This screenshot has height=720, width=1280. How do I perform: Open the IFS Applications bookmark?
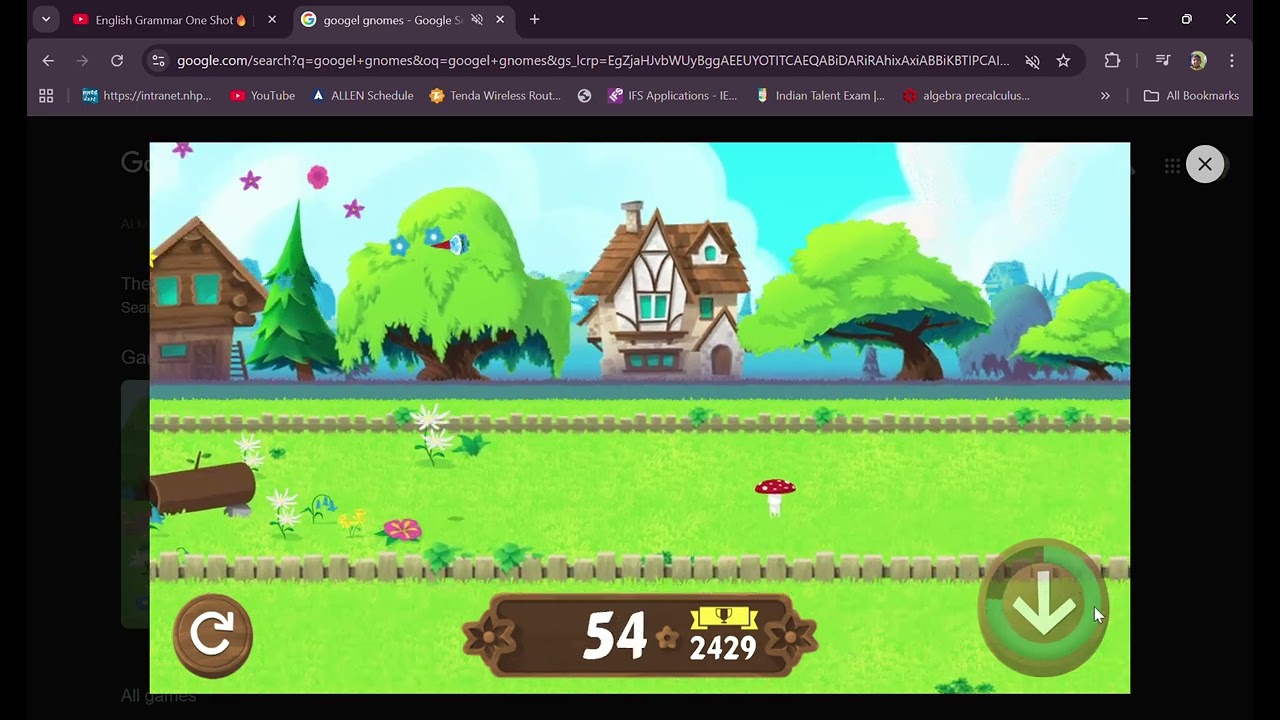673,96
